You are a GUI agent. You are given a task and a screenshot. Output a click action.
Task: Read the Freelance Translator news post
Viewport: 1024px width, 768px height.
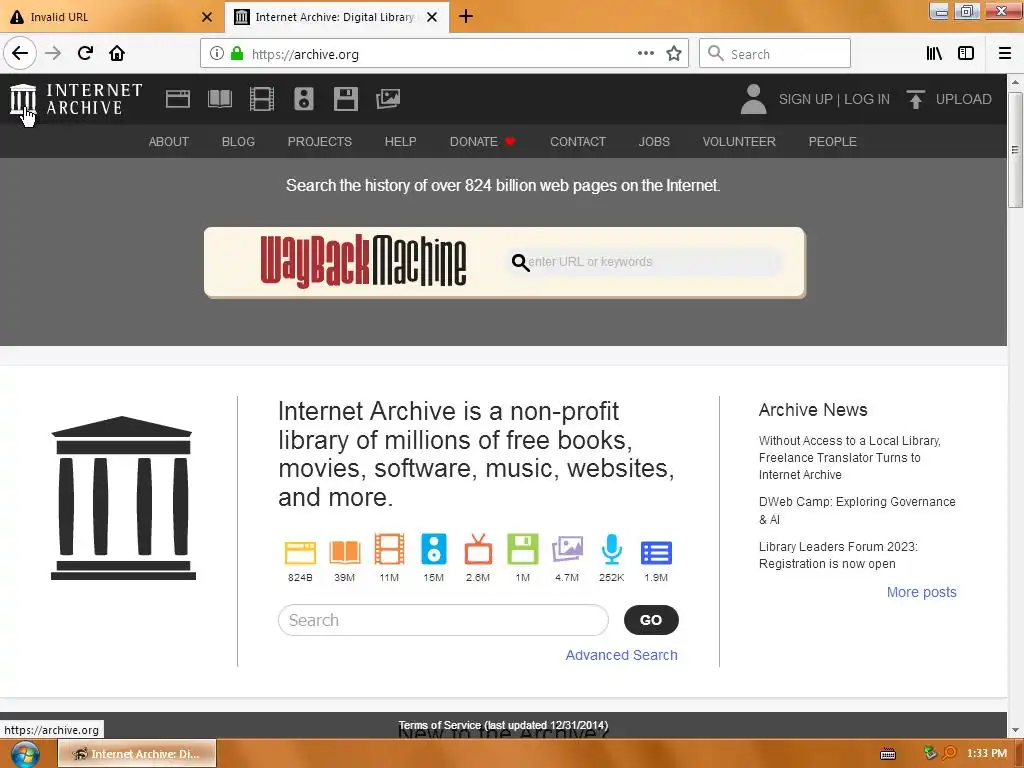850,458
